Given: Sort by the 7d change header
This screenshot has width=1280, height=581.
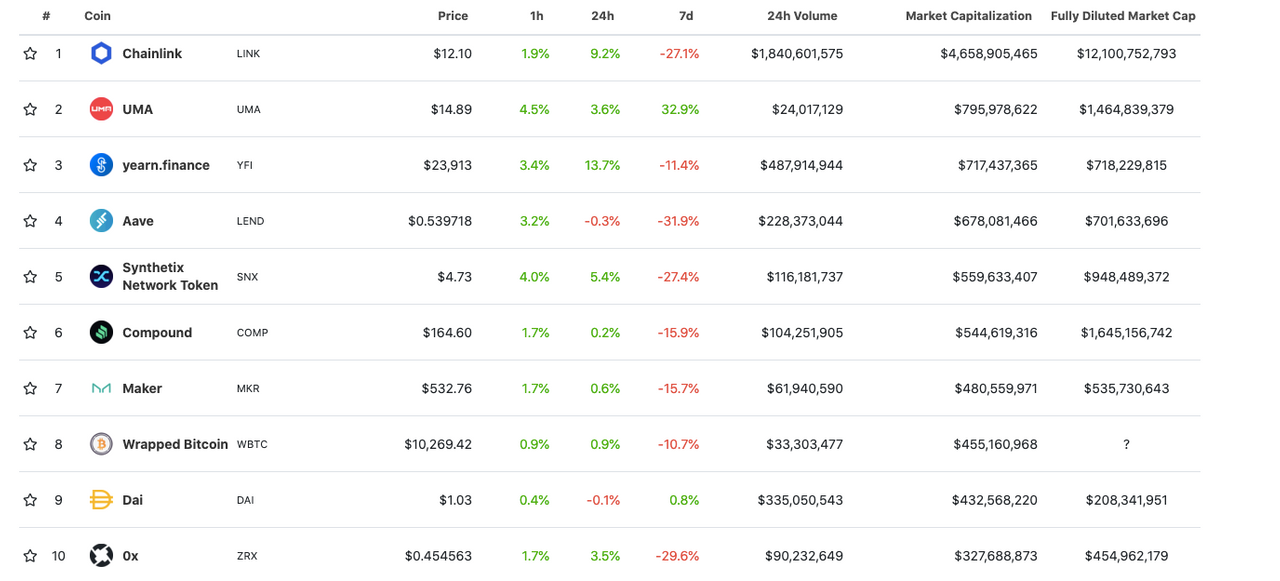Looking at the screenshot, I should [685, 16].
